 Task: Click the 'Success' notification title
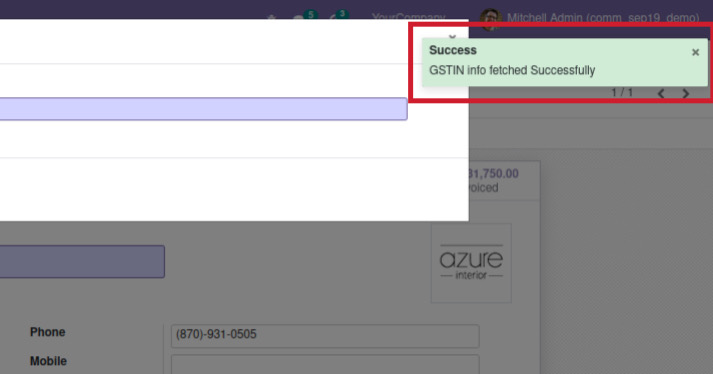tap(452, 50)
